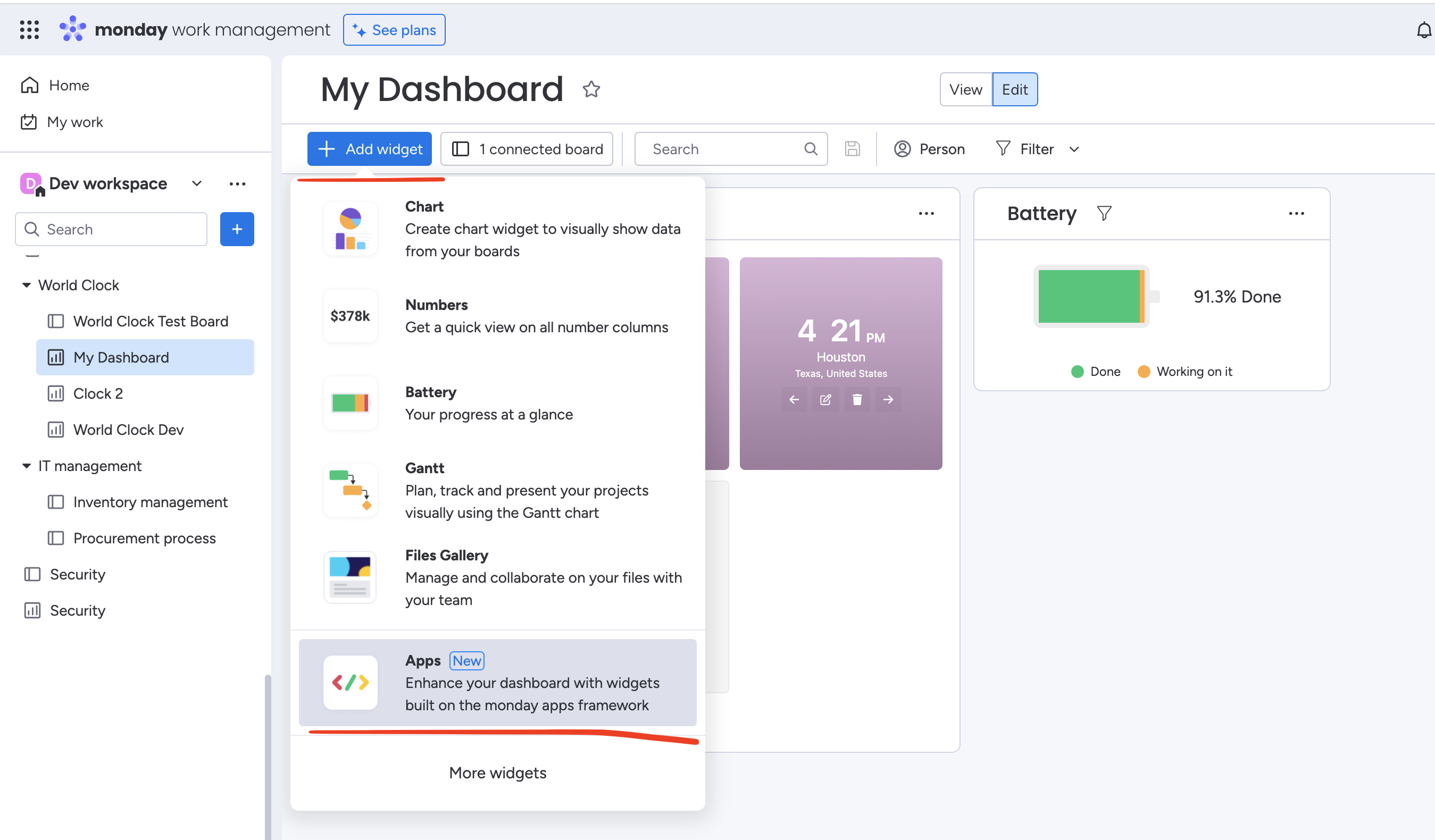This screenshot has width=1435, height=840.
Task: Open My work in the sidebar
Action: (63, 122)
